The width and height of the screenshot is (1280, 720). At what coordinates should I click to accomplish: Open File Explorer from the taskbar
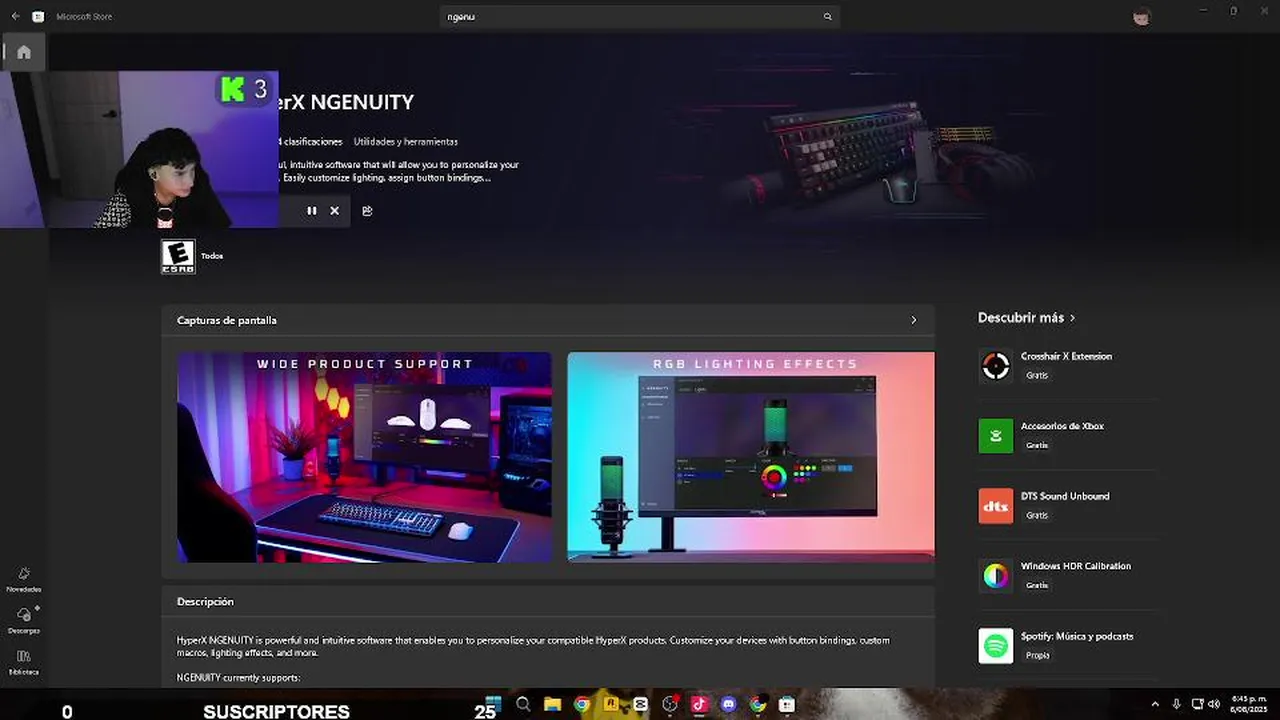[x=552, y=704]
